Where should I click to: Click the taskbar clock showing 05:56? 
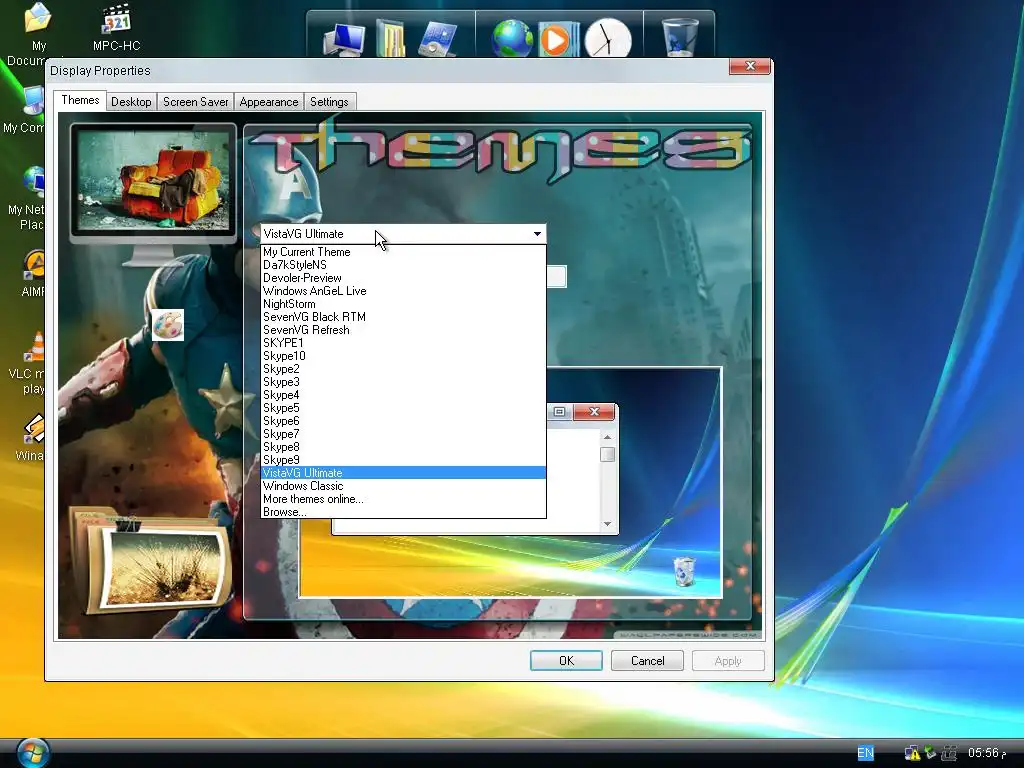point(987,753)
